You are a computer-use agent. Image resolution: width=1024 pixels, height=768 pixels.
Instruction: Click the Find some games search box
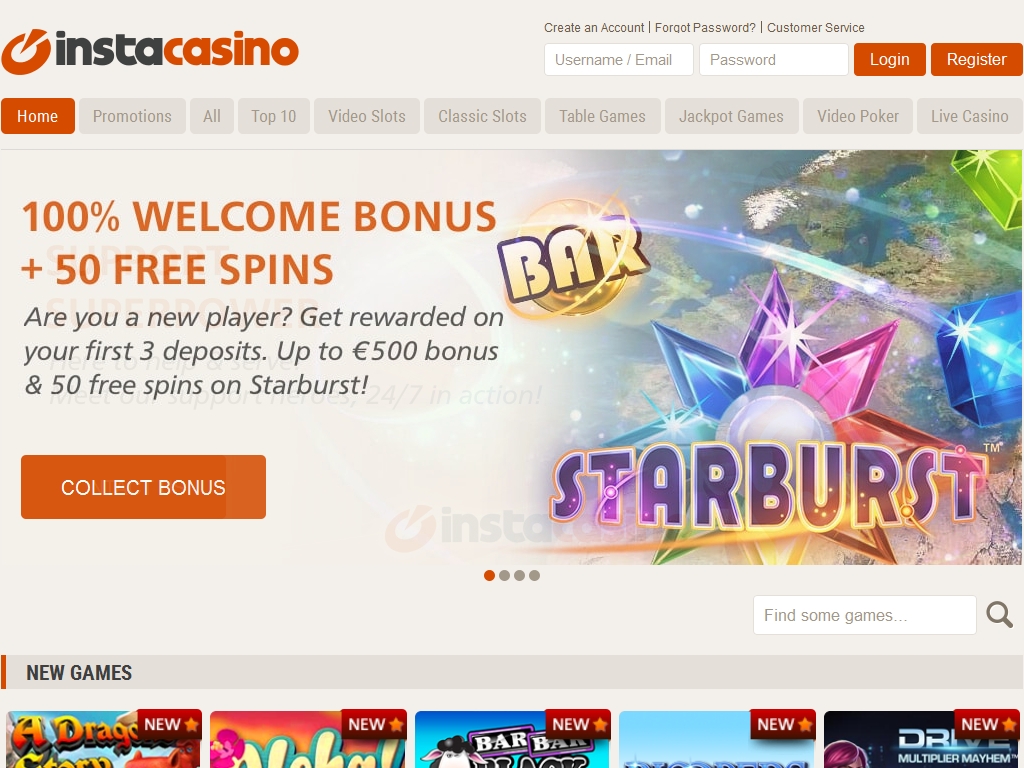tap(865, 615)
